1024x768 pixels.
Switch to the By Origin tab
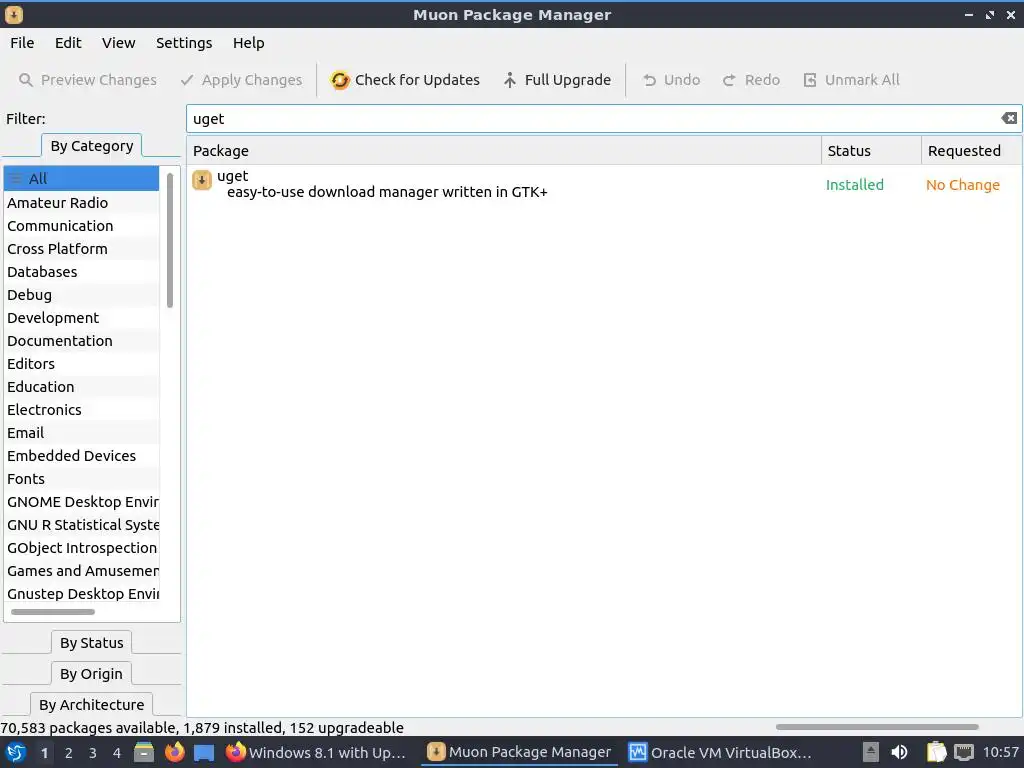coord(91,674)
